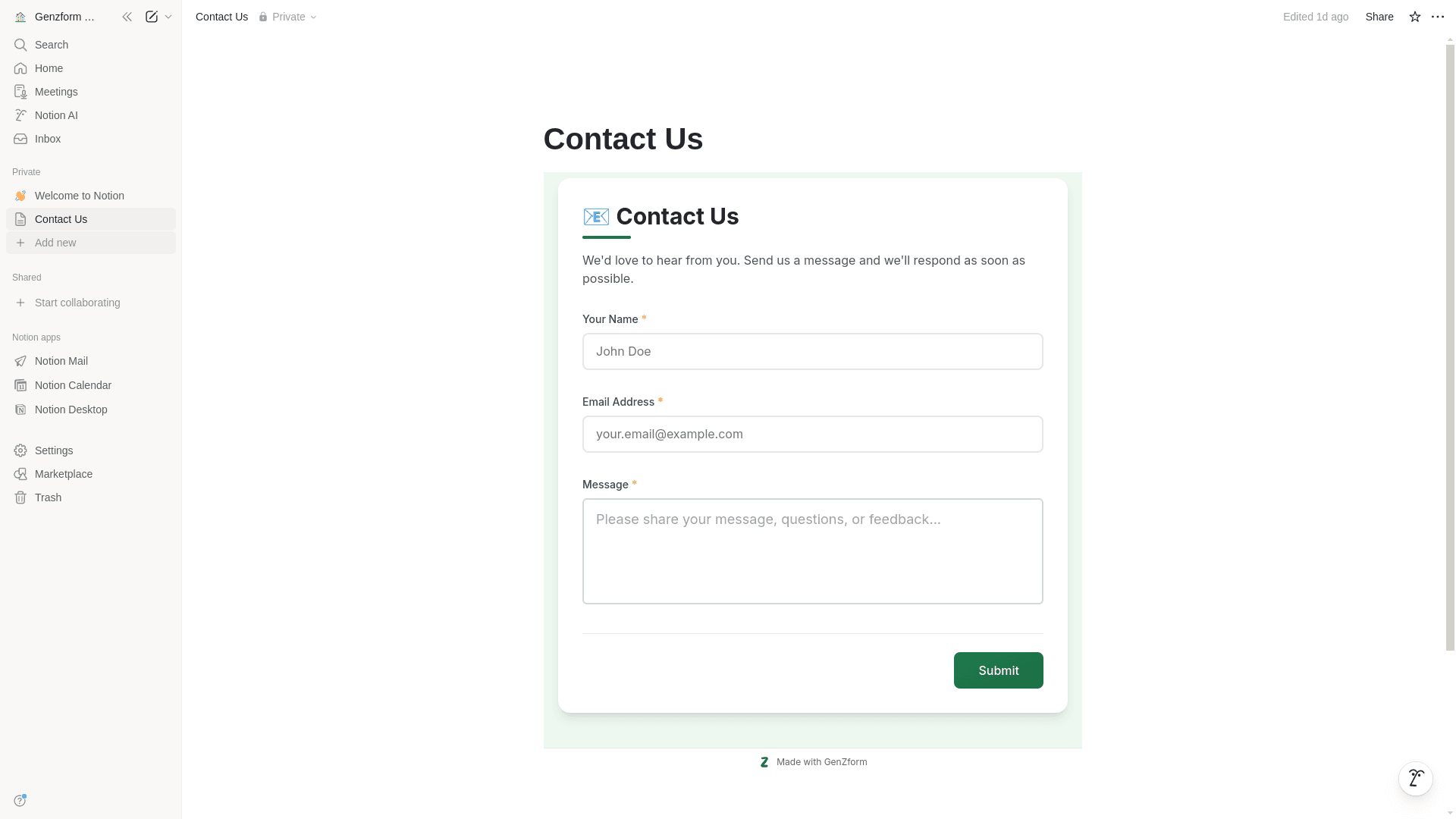This screenshot has height=819, width=1456.
Task: Click the Submit button on the form
Action: click(x=998, y=670)
